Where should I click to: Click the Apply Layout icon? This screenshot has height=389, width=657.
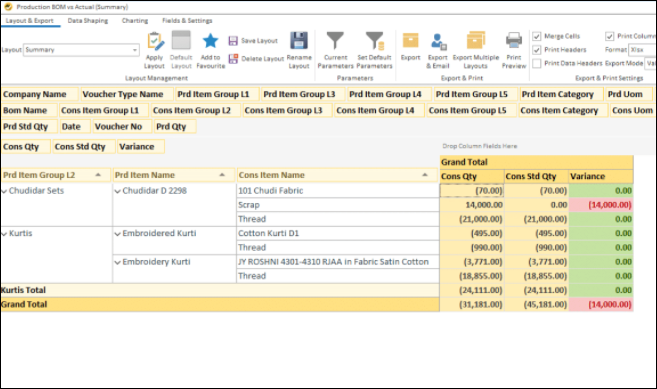pos(155,41)
